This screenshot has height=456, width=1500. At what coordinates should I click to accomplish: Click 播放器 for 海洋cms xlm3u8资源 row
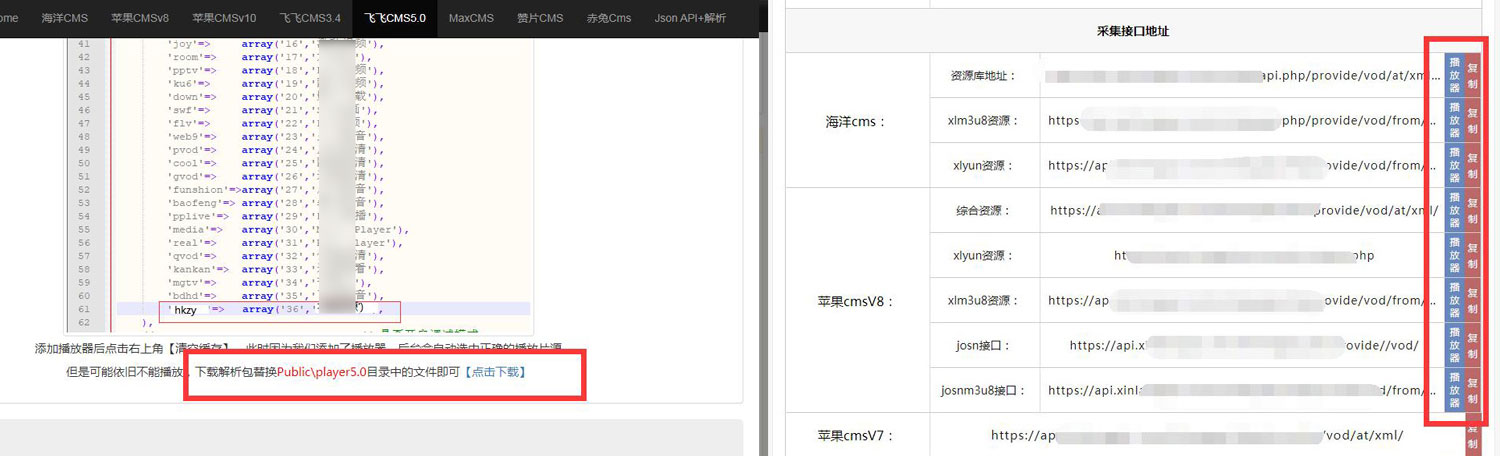pyautogui.click(x=1454, y=120)
